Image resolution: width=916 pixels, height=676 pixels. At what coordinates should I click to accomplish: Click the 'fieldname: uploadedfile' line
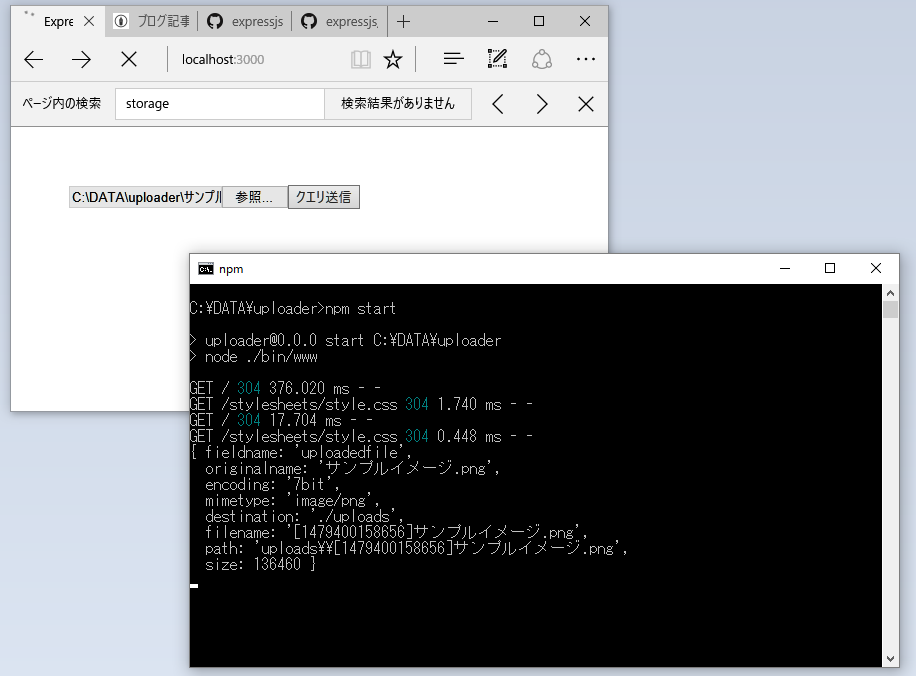(301, 452)
